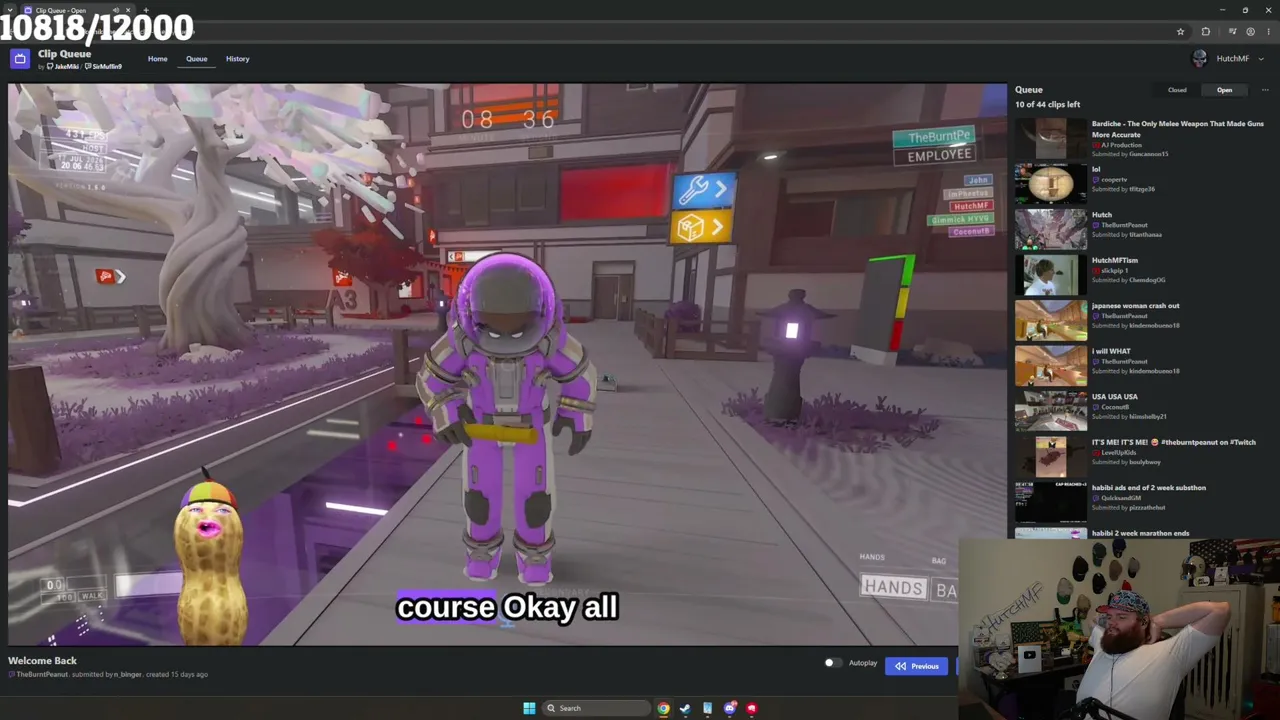Image resolution: width=1280 pixels, height=720 pixels.
Task: Click the 'Welcome Back' clip title
Action: [42, 661]
